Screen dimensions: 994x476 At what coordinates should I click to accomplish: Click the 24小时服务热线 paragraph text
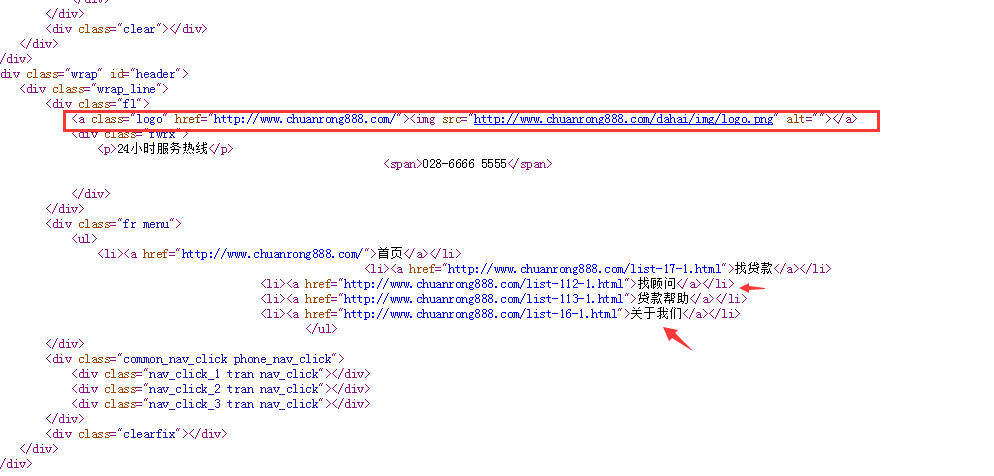(x=167, y=149)
